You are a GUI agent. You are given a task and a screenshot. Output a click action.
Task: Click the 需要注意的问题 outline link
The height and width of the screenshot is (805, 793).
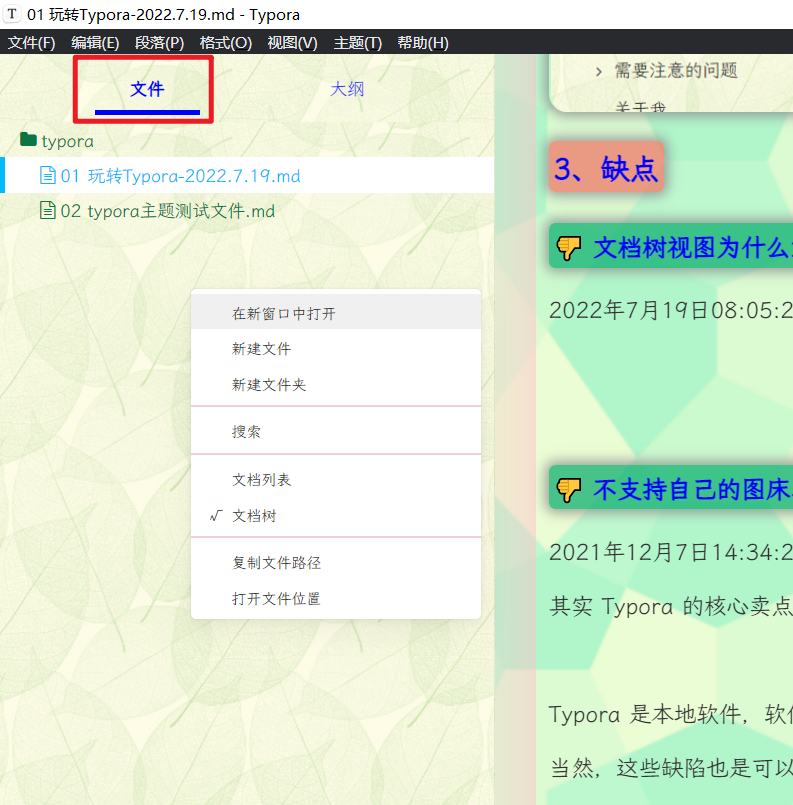click(x=676, y=70)
